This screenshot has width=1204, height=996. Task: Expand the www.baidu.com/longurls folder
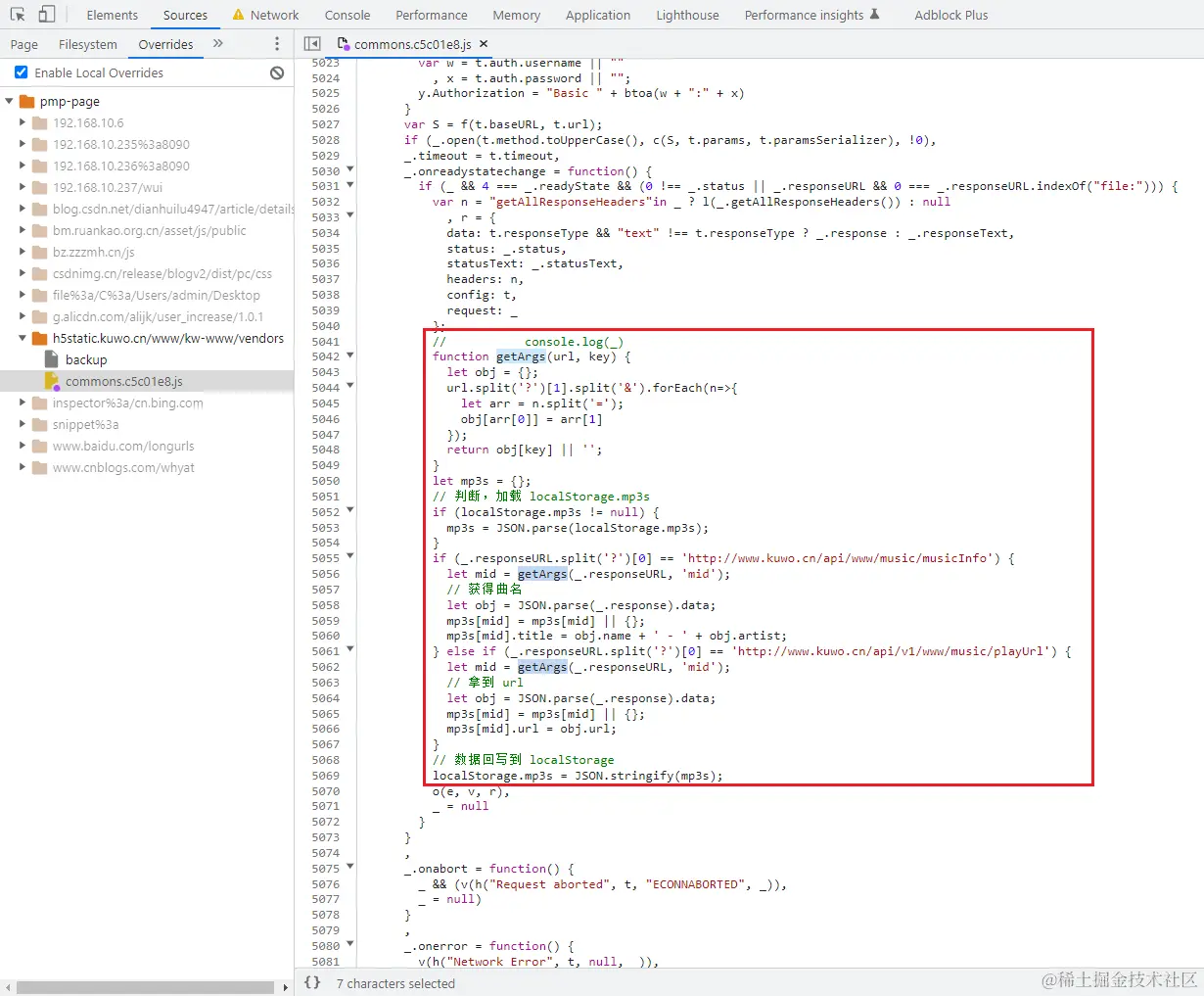click(x=22, y=447)
